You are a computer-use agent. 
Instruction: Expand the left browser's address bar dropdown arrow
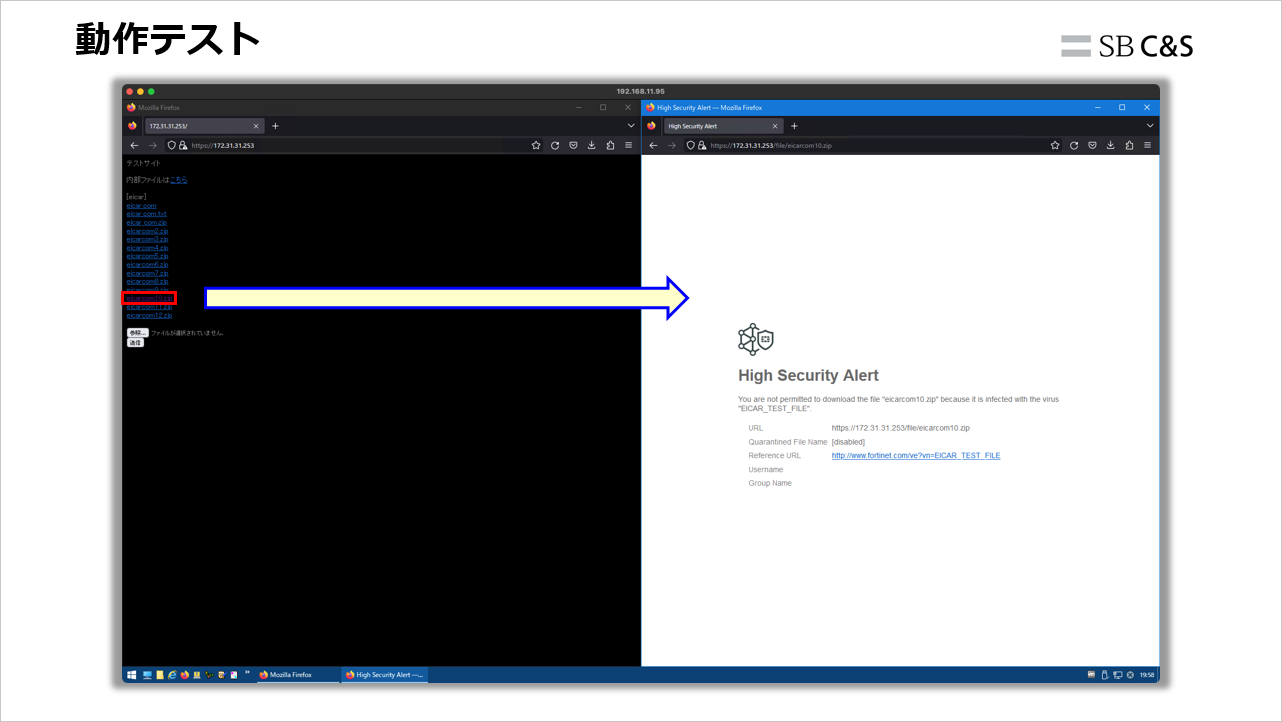[x=630, y=125]
